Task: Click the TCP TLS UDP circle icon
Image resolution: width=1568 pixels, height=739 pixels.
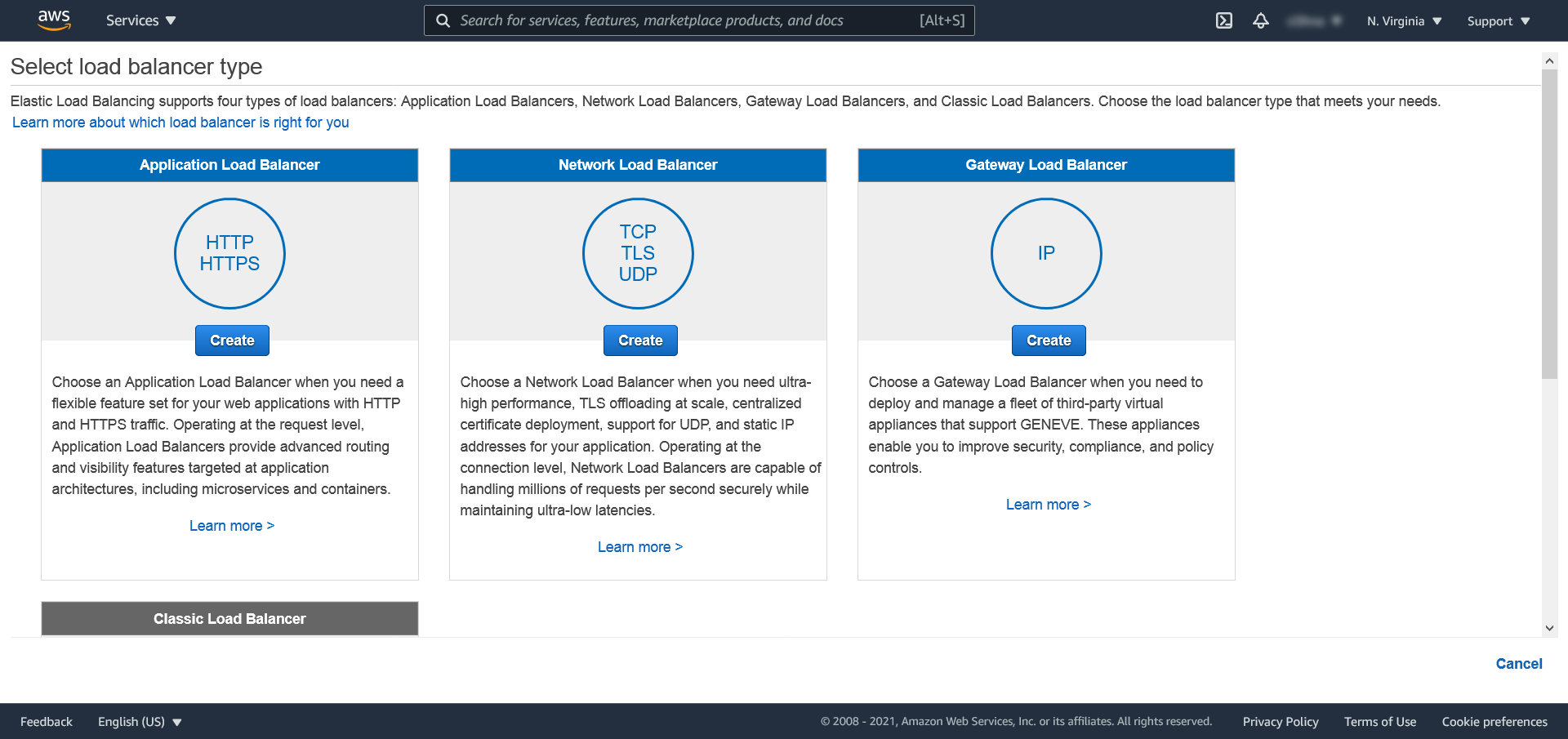Action: tap(638, 253)
